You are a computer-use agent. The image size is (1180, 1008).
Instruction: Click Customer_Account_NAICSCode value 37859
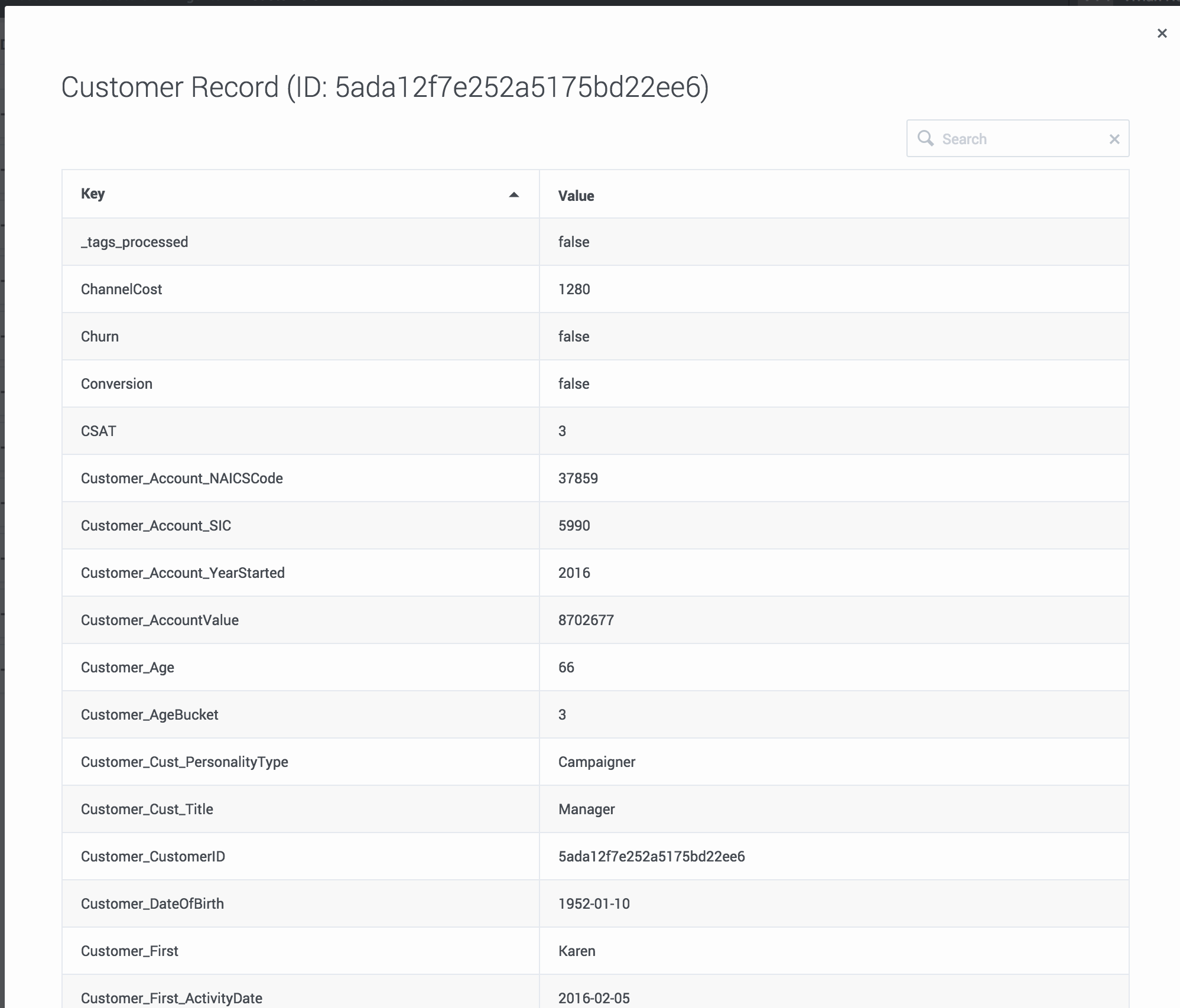point(578,479)
